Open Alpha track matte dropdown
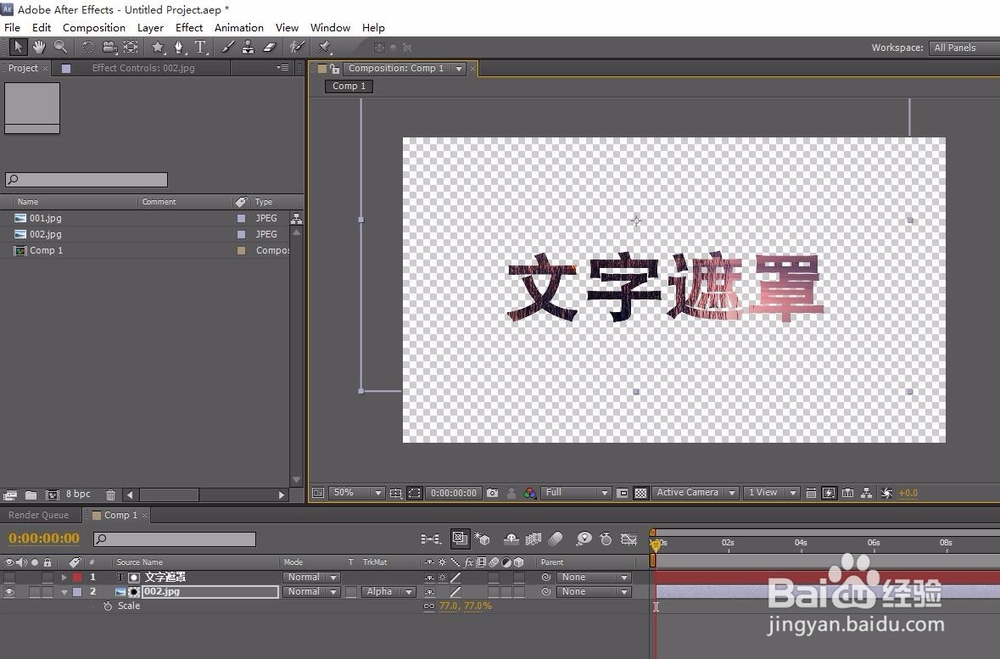 pos(388,592)
